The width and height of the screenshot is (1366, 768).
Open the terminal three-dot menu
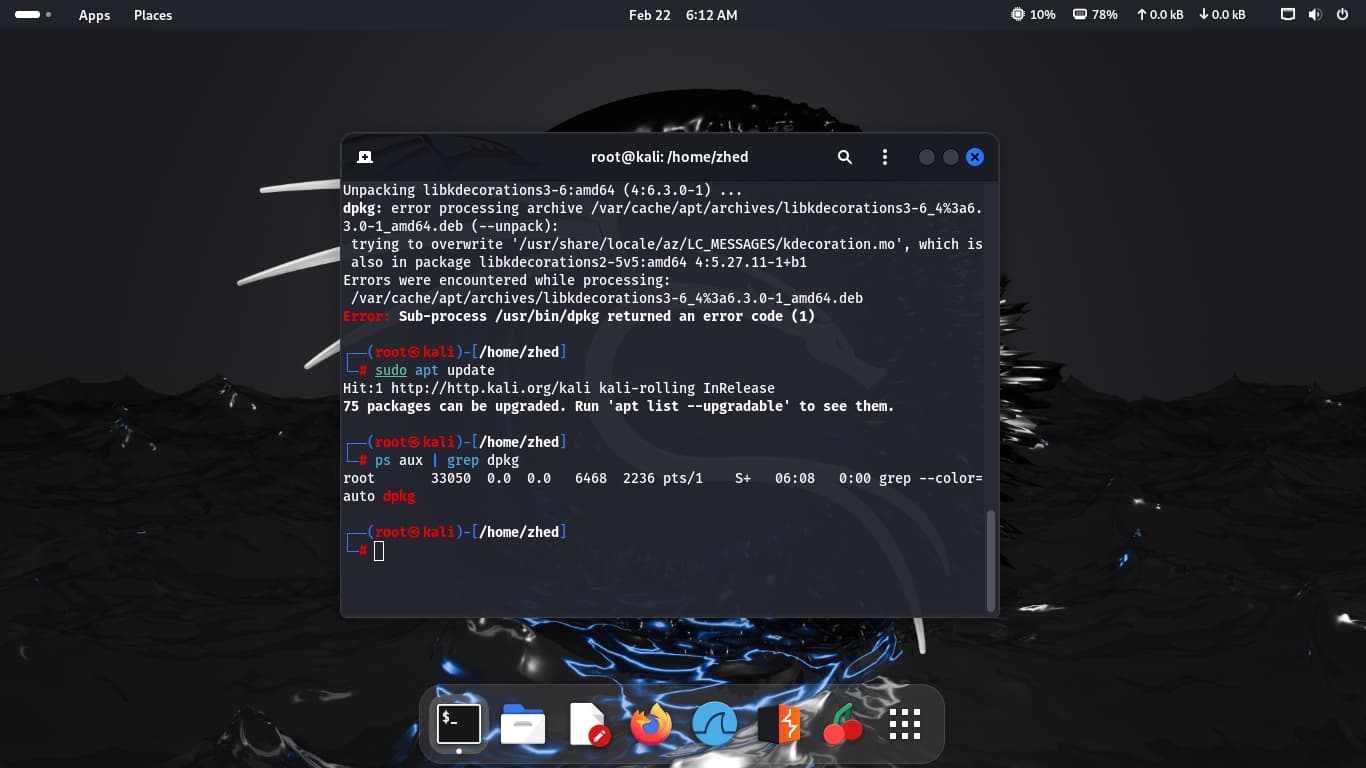point(884,157)
